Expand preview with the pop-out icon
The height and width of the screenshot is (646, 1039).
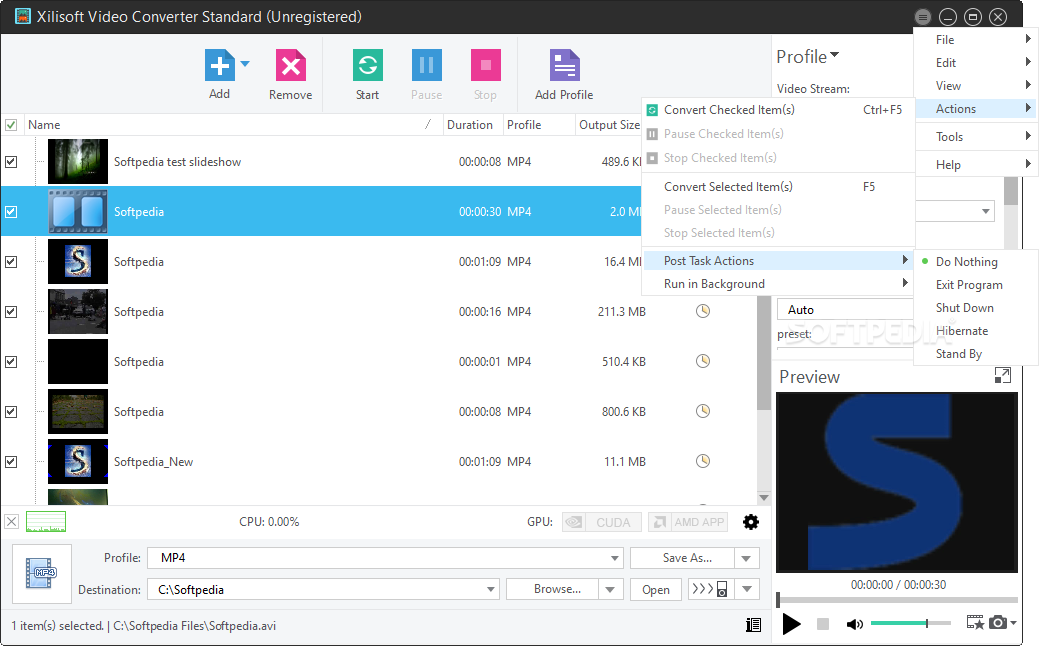pos(1003,376)
